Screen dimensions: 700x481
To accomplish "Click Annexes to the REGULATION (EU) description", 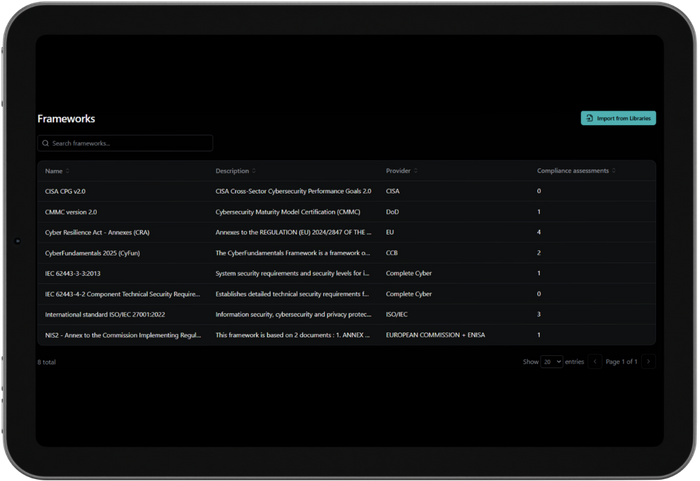I will 293,232.
